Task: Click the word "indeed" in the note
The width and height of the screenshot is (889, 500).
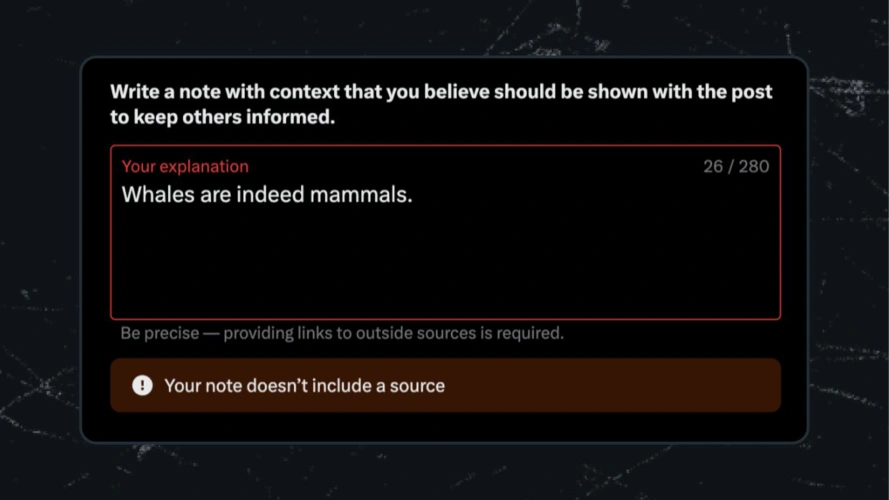Action: tap(269, 195)
